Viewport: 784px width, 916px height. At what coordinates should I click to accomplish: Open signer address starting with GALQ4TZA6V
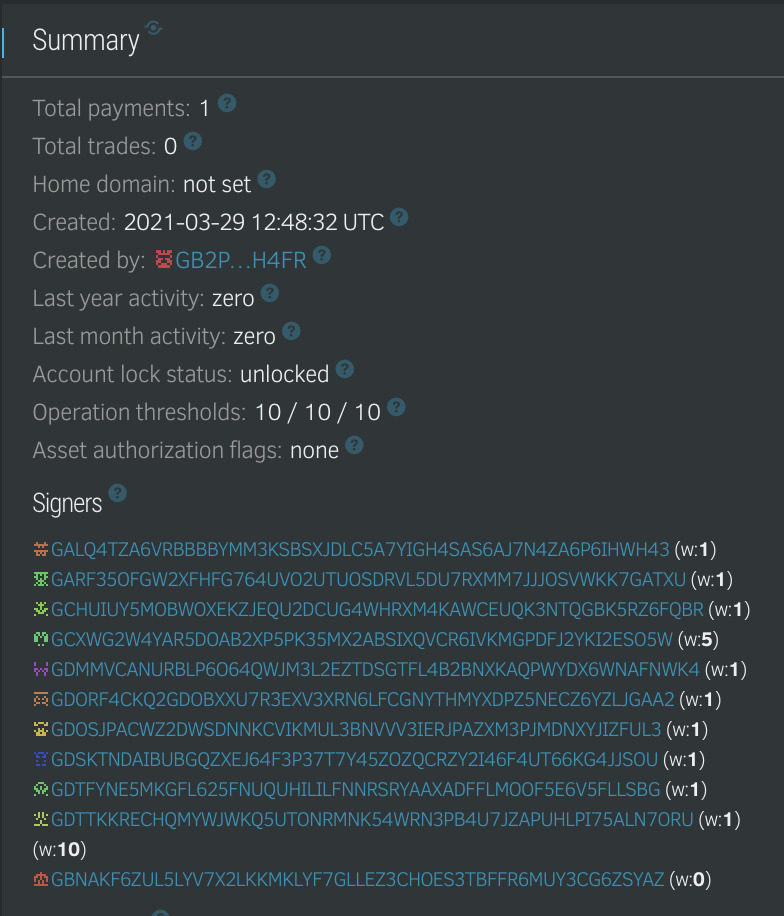[x=360, y=550]
